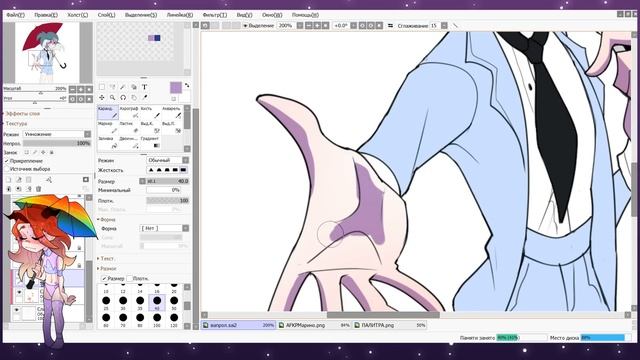Select the Eyedropper color picker tool
The width and height of the screenshot is (640, 360).
click(x=144, y=98)
